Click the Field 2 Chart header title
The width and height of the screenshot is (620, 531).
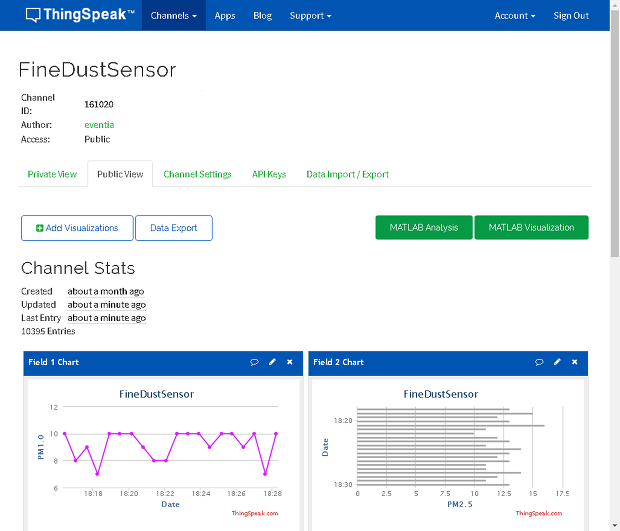point(338,362)
